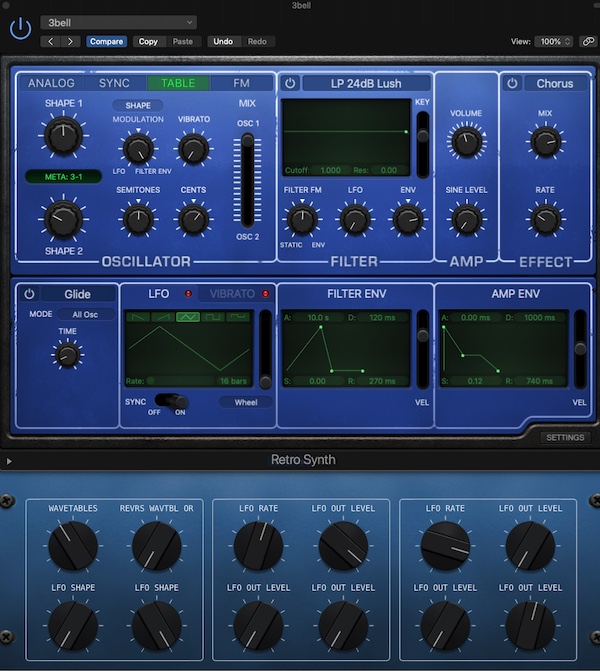Click the SHAPE modulation button
The image size is (600, 671).
(x=138, y=105)
